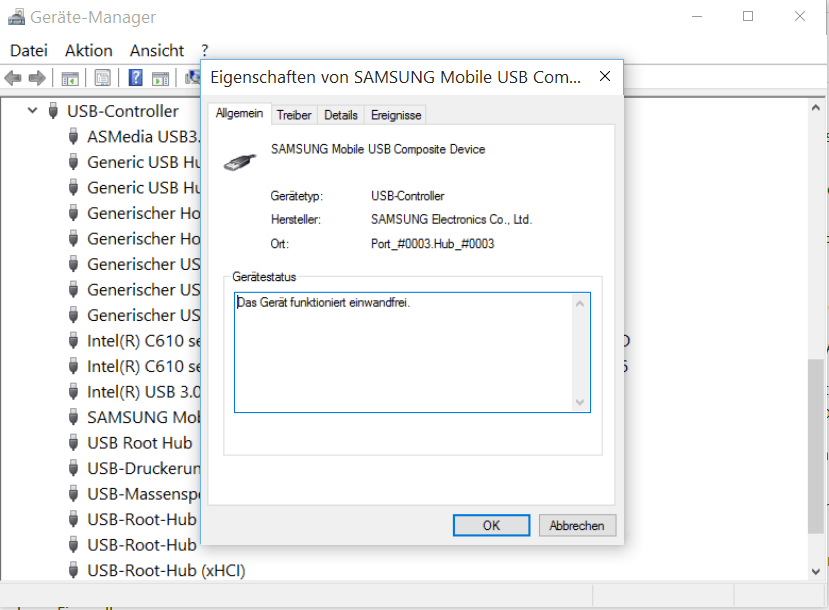The image size is (829, 610).
Task: Click the Abbrechen button
Action: (x=577, y=525)
